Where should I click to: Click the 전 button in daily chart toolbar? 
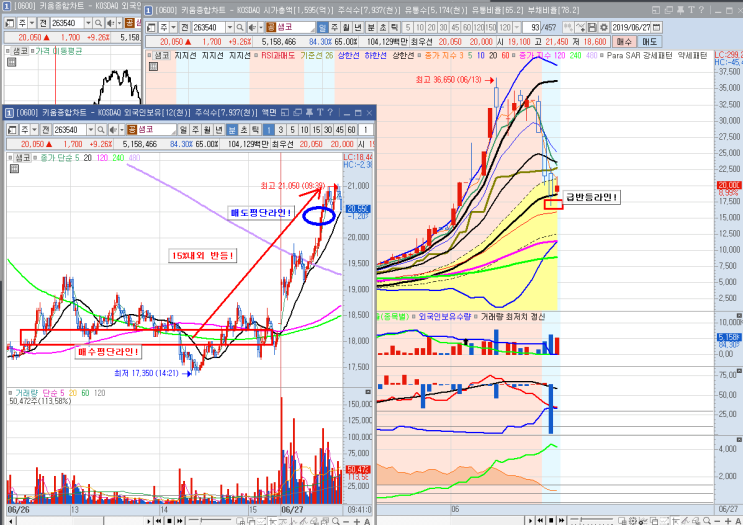[185, 27]
